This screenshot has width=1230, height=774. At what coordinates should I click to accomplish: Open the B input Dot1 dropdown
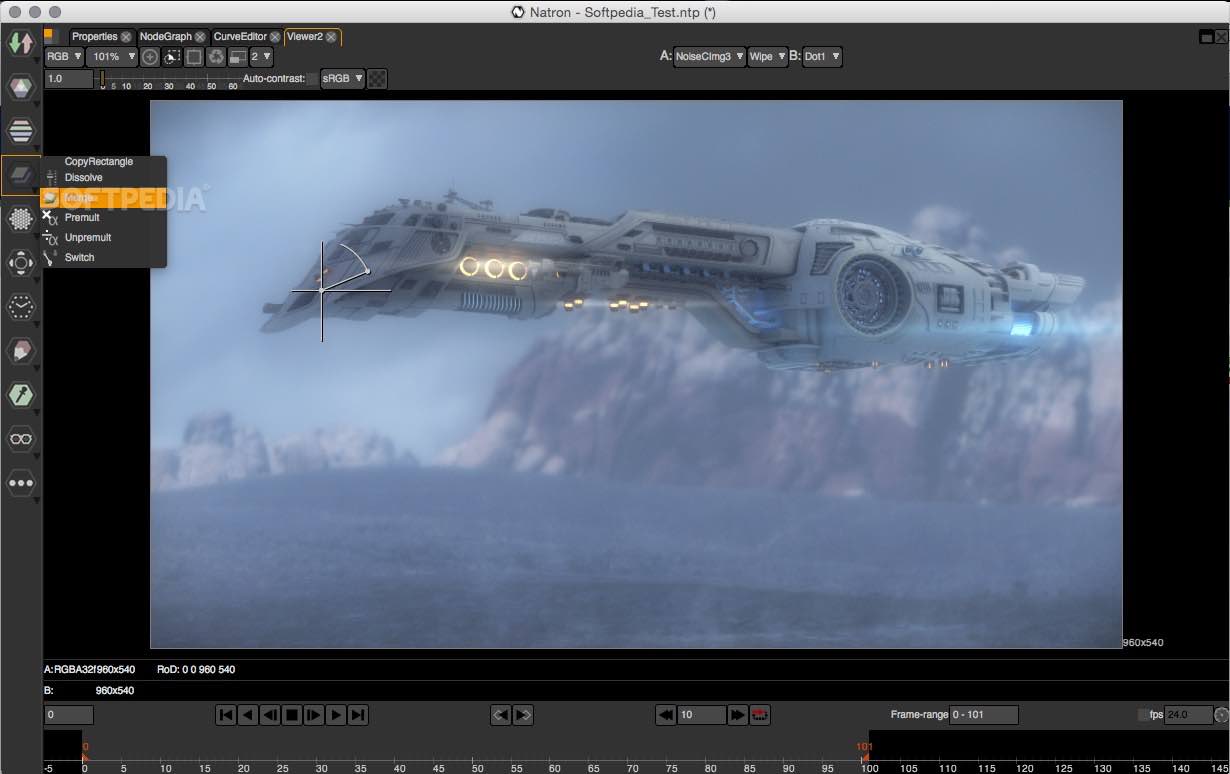[x=822, y=56]
